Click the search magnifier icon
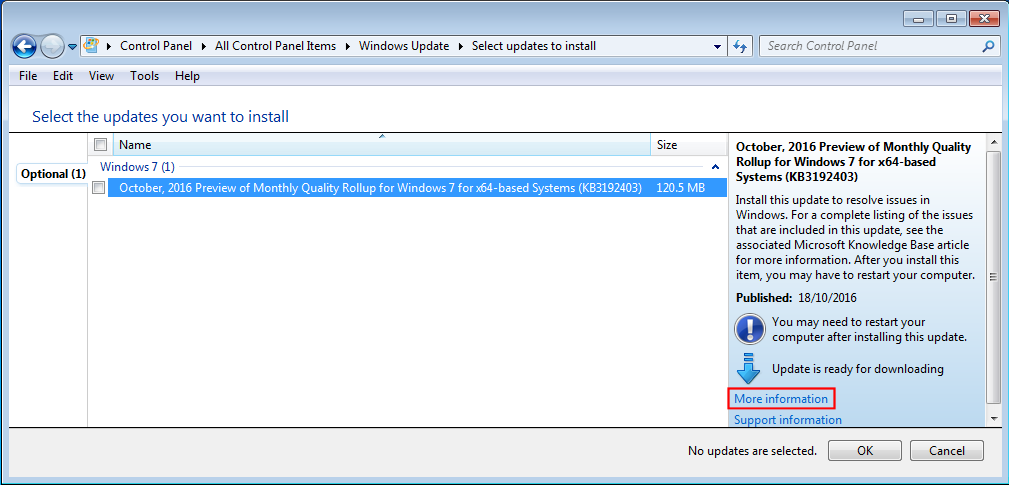This screenshot has width=1009, height=485. click(988, 46)
